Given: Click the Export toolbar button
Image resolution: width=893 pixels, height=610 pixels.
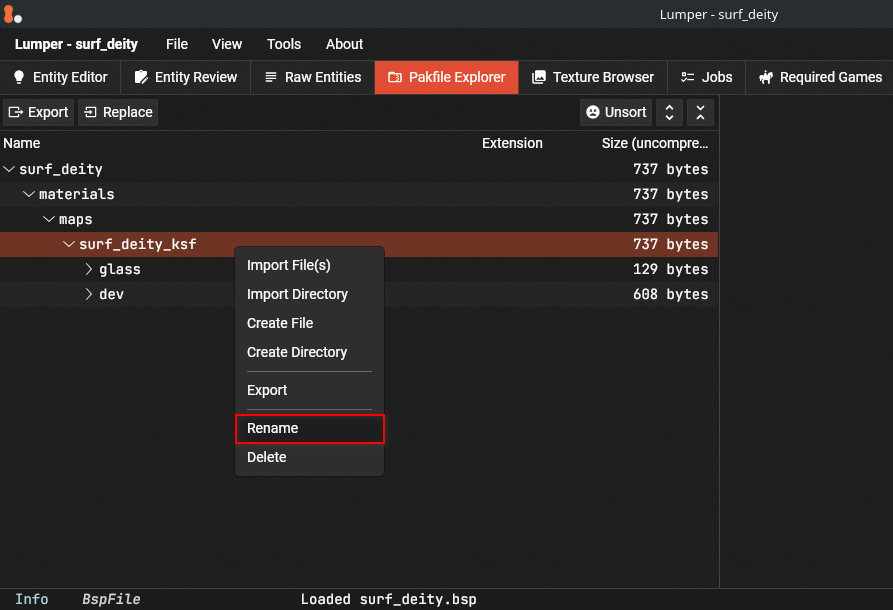Looking at the screenshot, I should click(38, 112).
